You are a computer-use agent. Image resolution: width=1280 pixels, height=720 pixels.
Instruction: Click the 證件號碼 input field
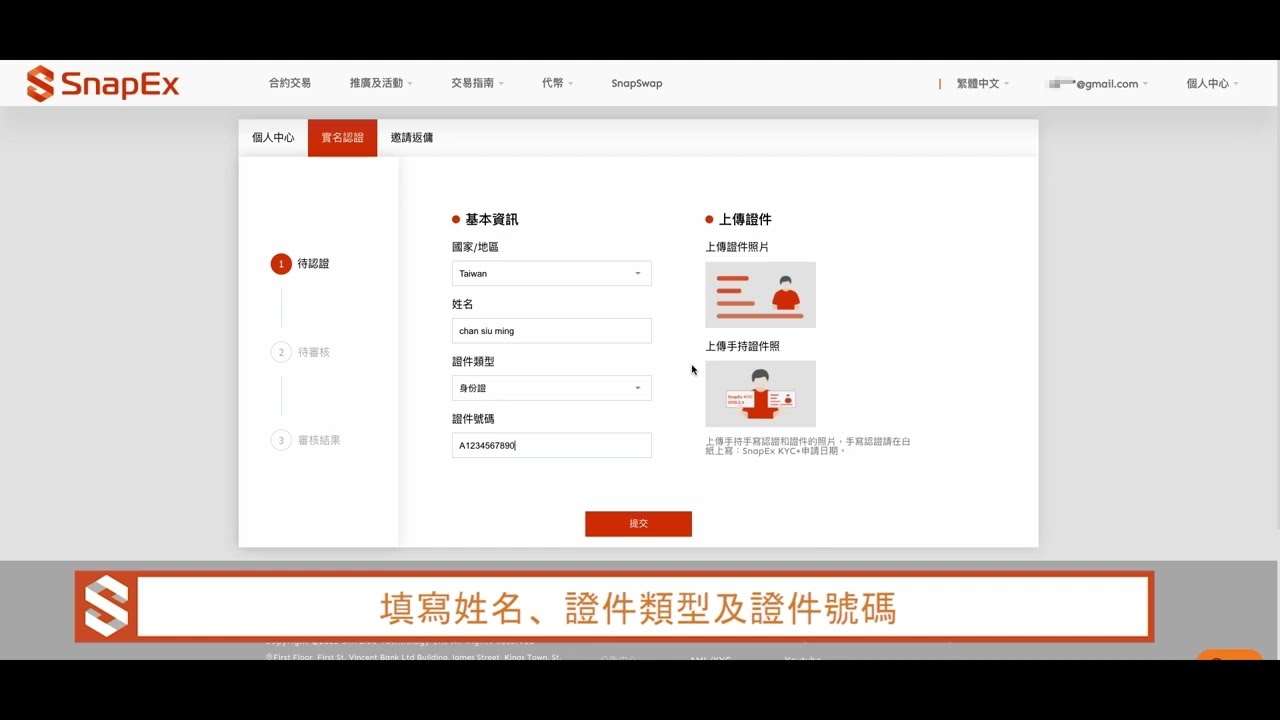552,445
